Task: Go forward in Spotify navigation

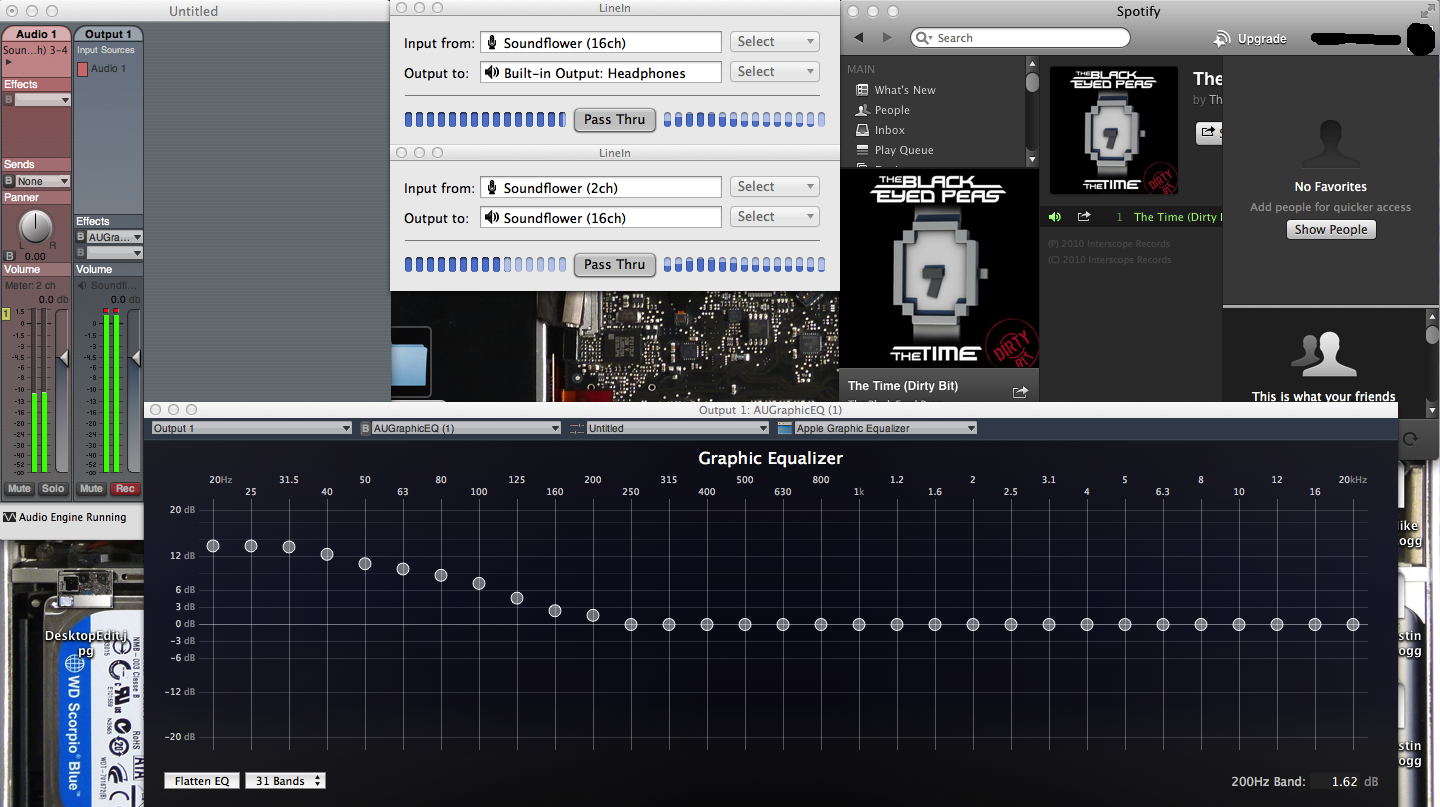Action: [x=887, y=38]
